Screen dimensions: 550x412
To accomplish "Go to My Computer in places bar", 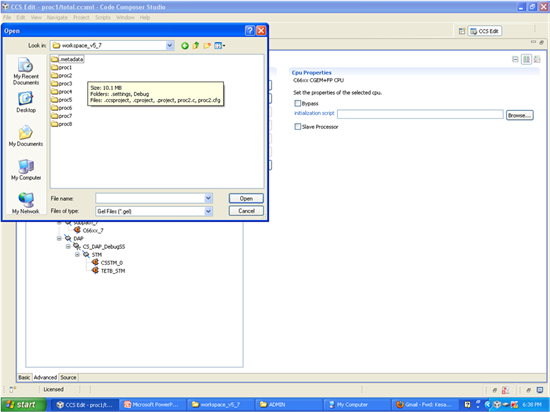I will pyautogui.click(x=26, y=170).
